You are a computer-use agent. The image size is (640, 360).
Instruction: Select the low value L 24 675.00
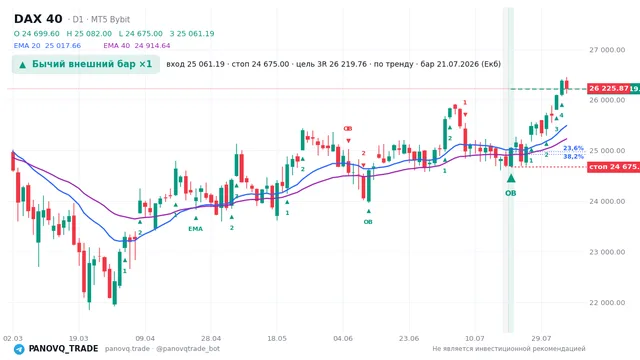click(x=141, y=34)
